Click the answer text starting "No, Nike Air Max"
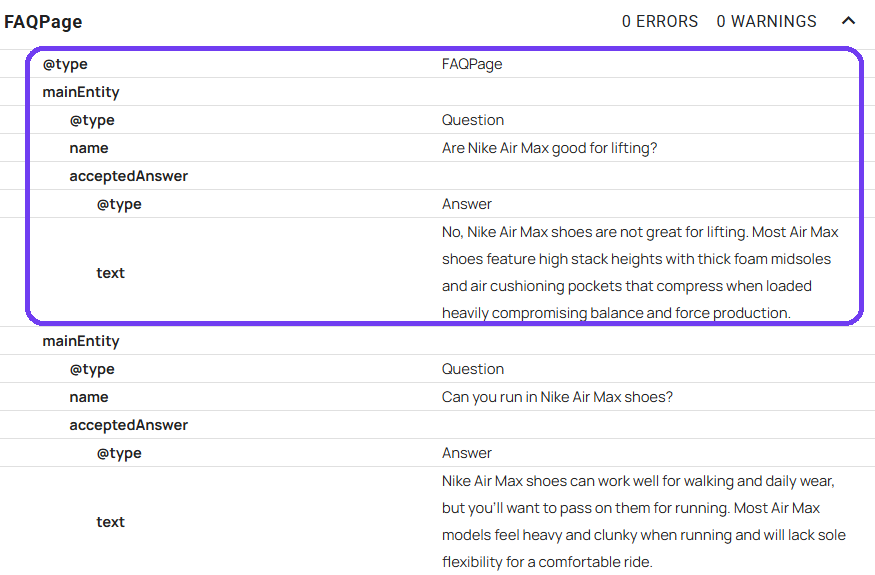Image resolution: width=875 pixels, height=575 pixels. point(640,272)
